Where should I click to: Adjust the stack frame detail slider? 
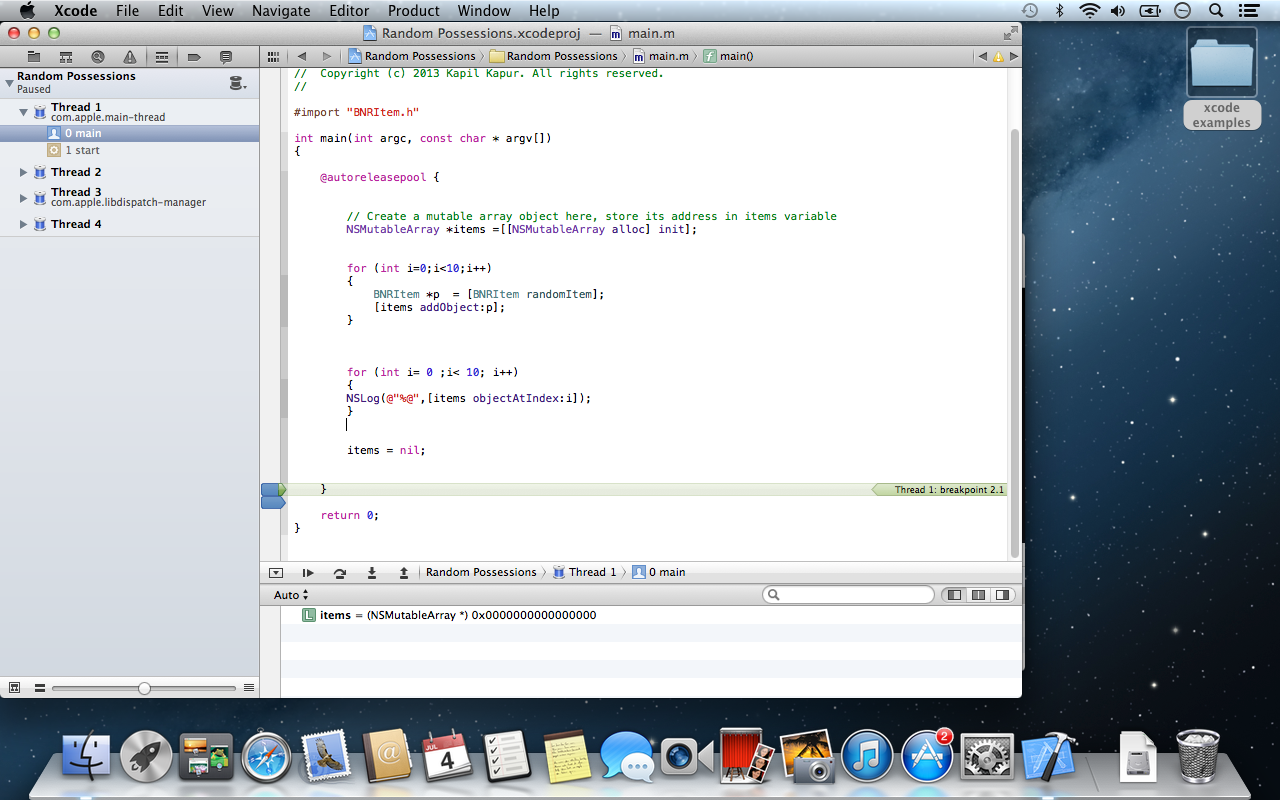tap(144, 688)
